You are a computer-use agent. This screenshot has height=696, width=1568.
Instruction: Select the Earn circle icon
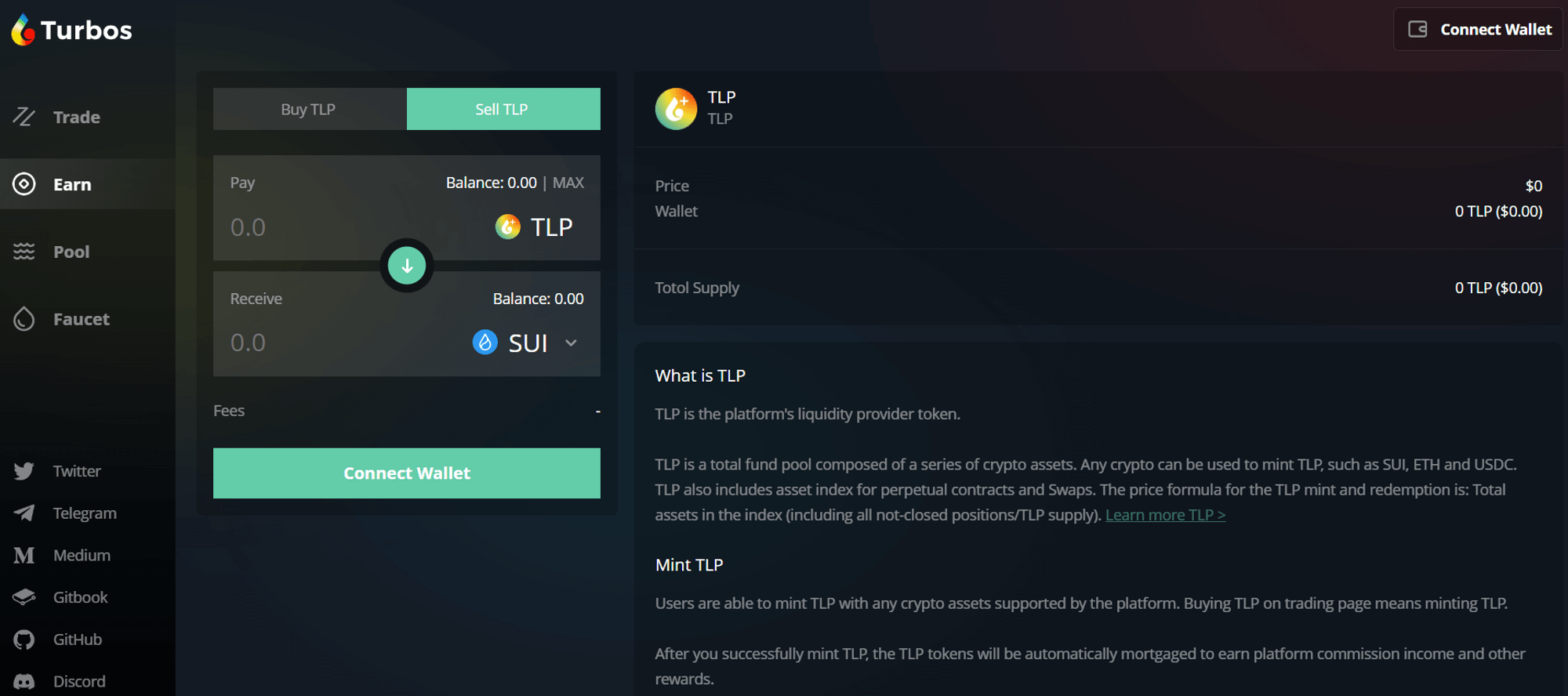(x=24, y=184)
